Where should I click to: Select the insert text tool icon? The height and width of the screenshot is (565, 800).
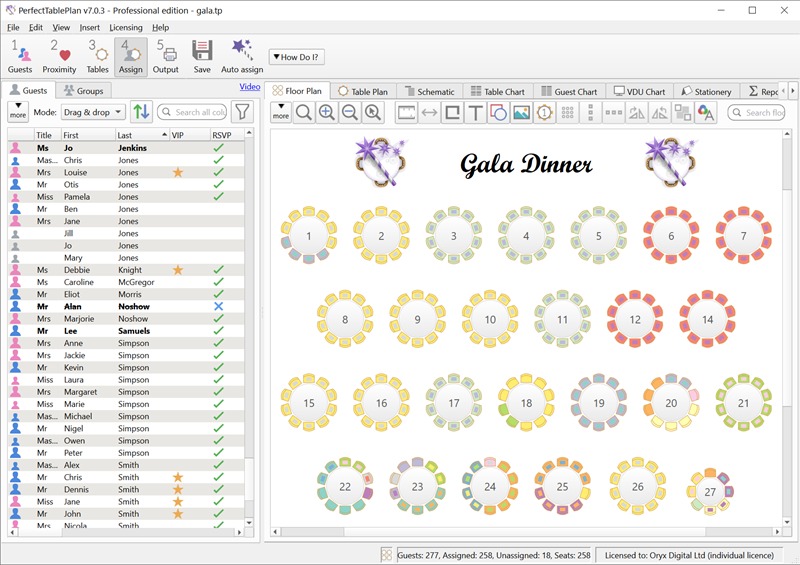(x=475, y=113)
